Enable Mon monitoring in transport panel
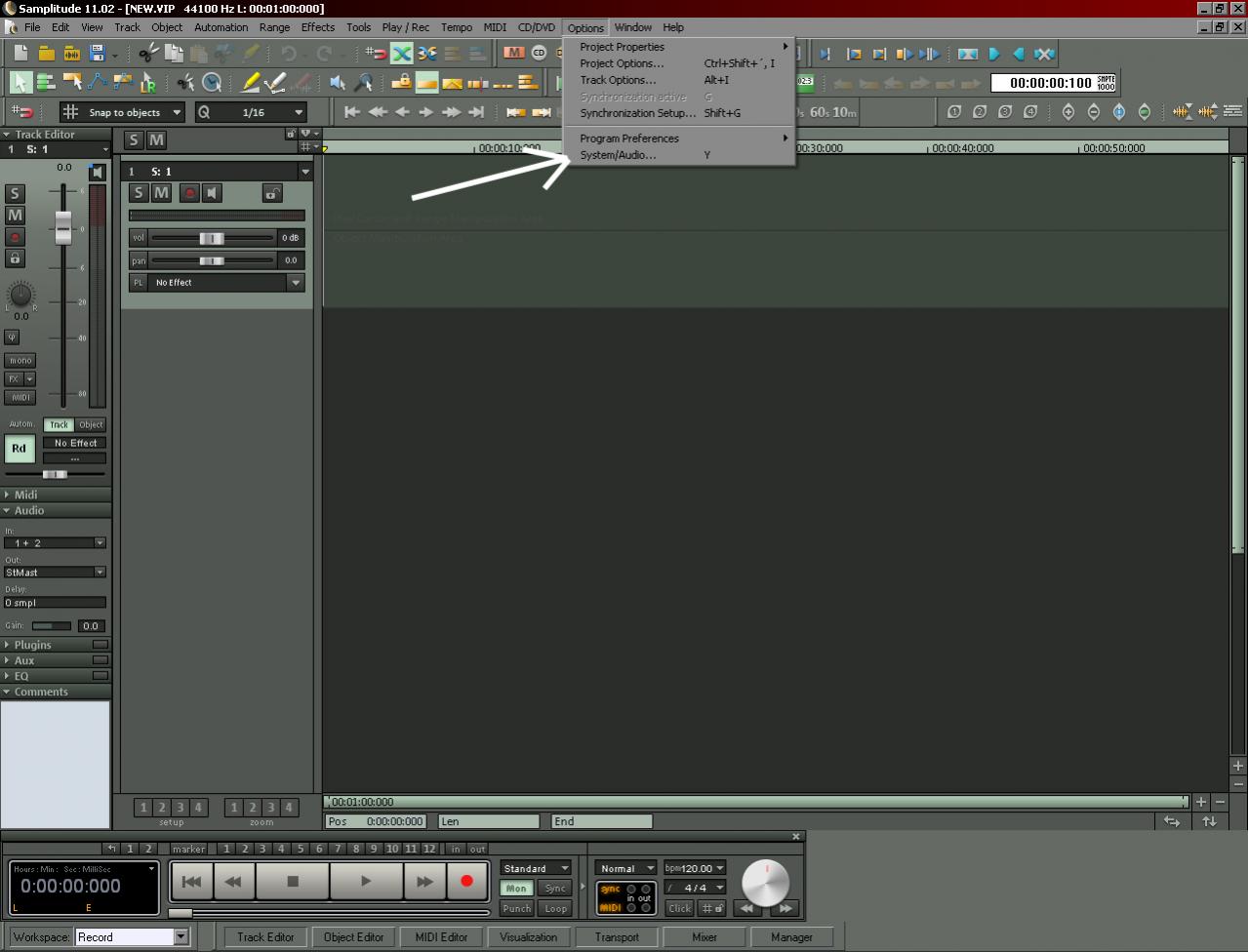 pyautogui.click(x=516, y=888)
